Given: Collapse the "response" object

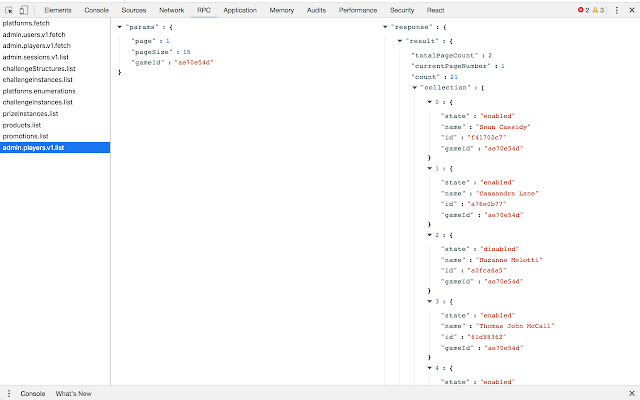Looking at the screenshot, I should pyautogui.click(x=385, y=27).
